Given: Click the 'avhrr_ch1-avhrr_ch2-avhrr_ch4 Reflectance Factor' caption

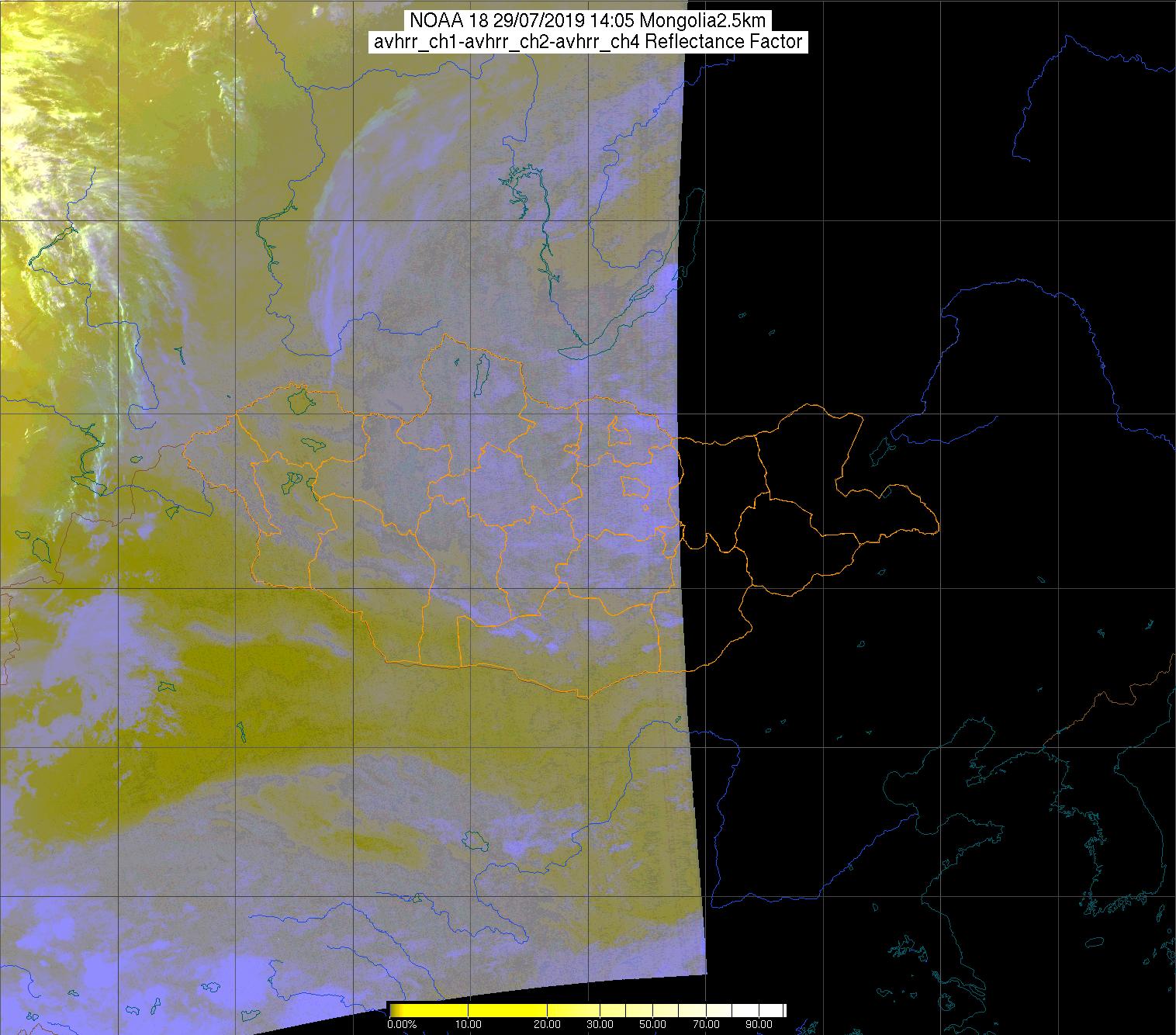Looking at the screenshot, I should [589, 43].
